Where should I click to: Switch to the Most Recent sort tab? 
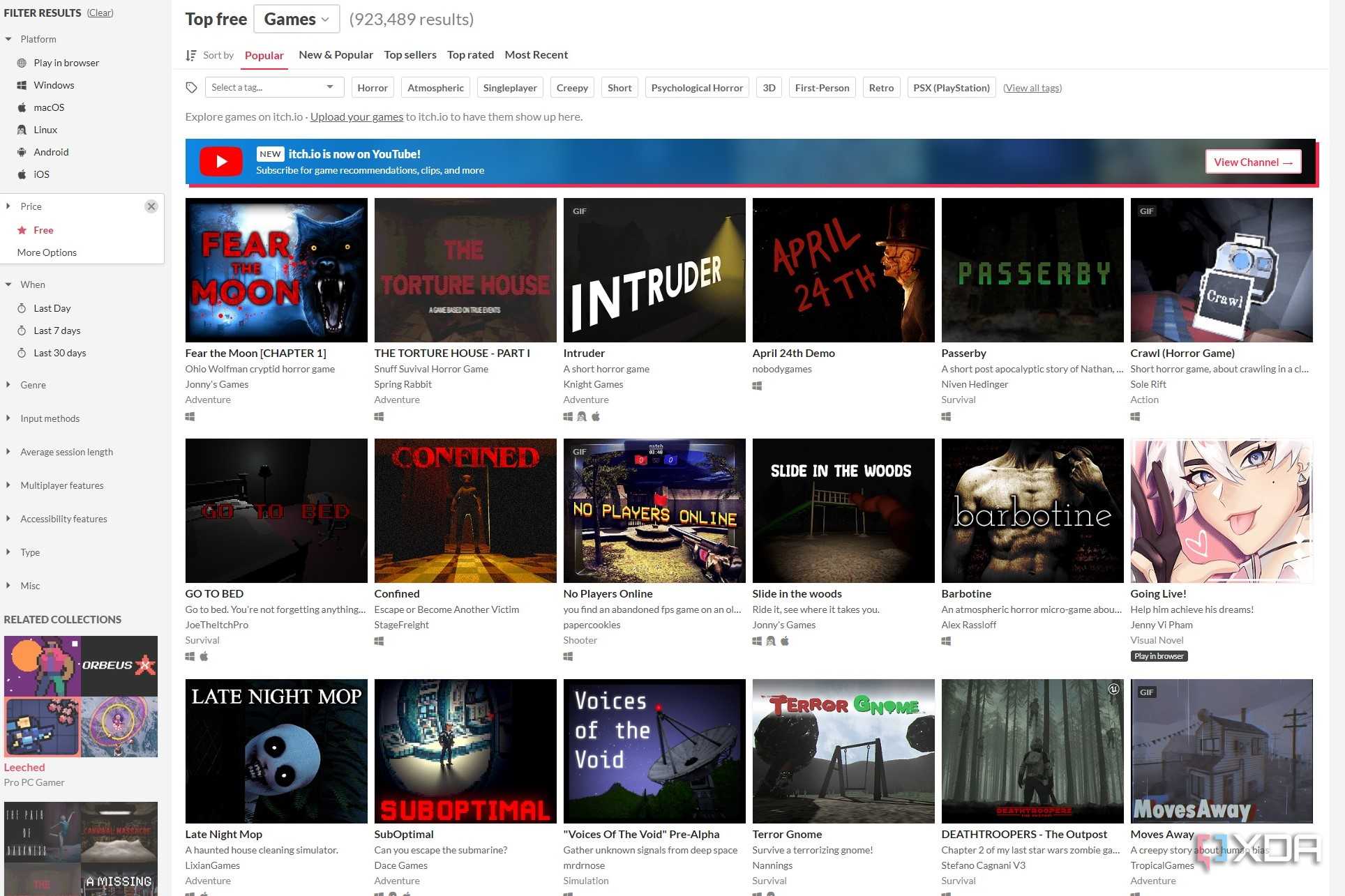click(536, 54)
